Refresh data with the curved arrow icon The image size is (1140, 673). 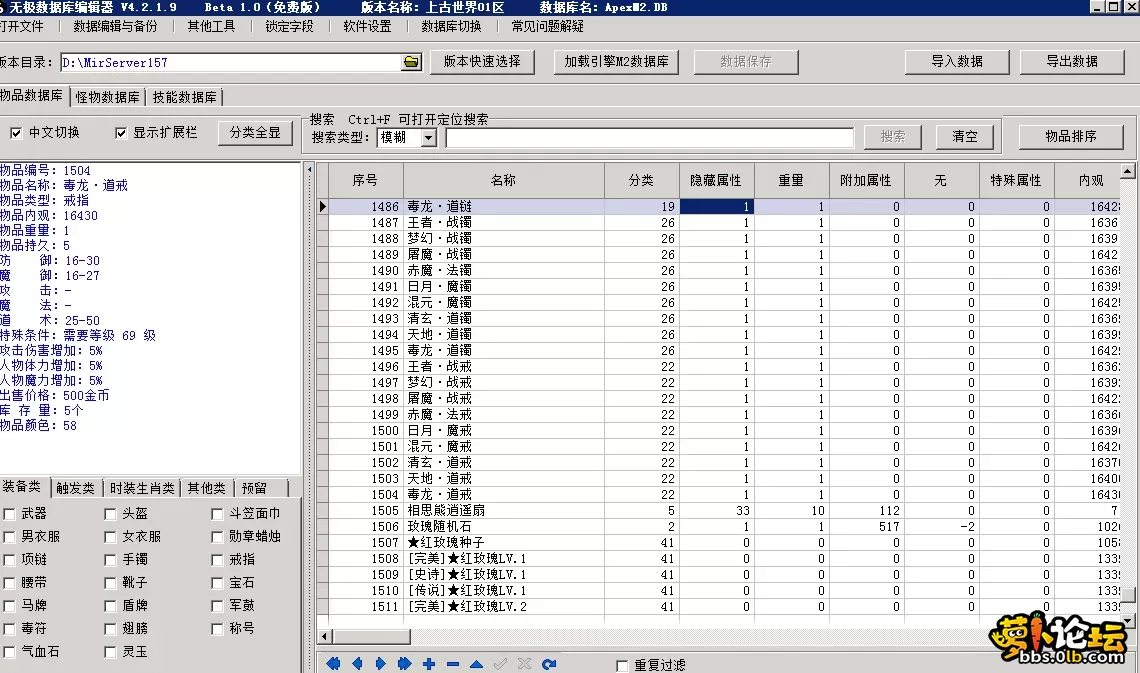point(549,664)
